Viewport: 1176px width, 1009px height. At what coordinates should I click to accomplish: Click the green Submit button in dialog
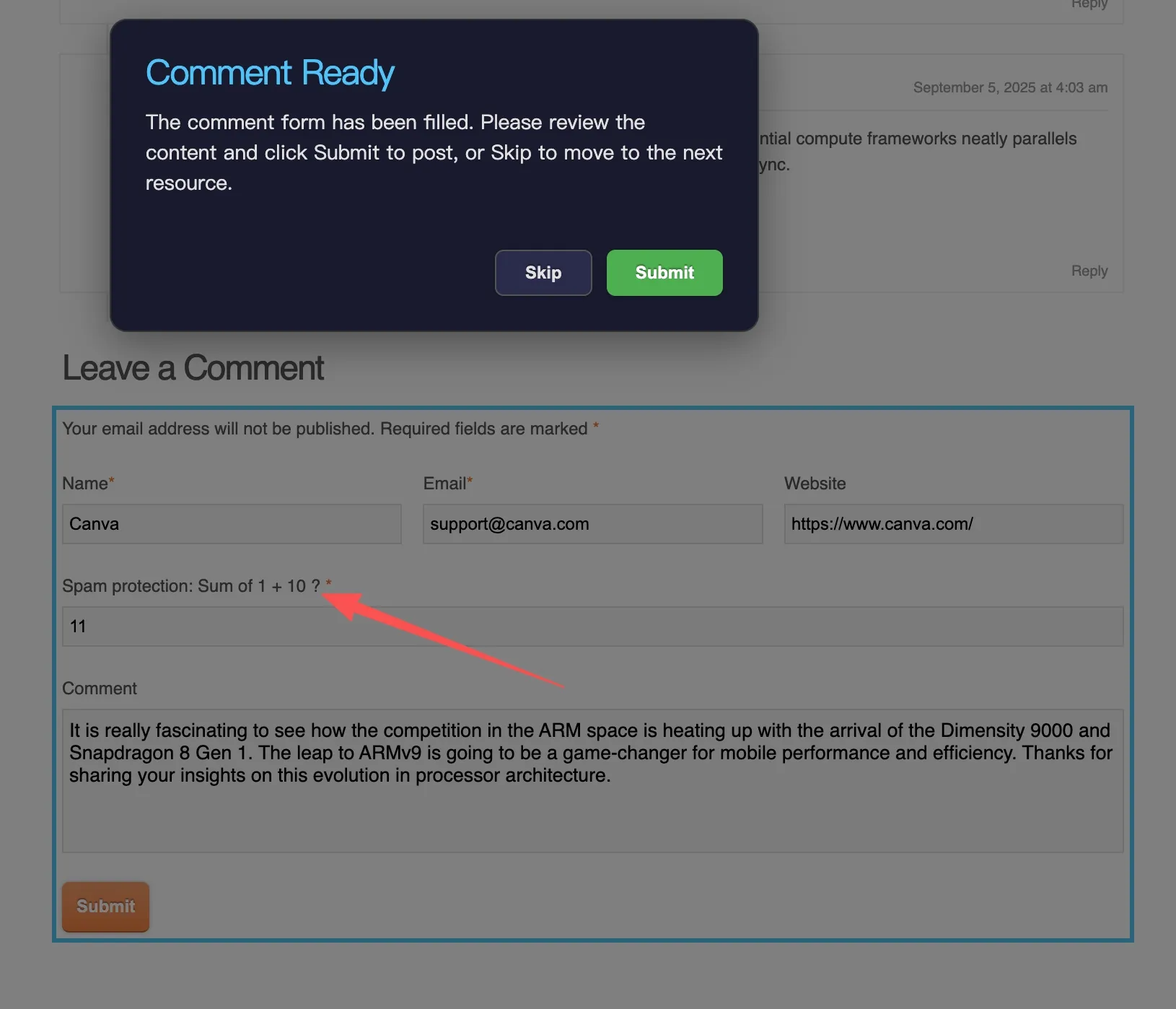[x=664, y=273]
